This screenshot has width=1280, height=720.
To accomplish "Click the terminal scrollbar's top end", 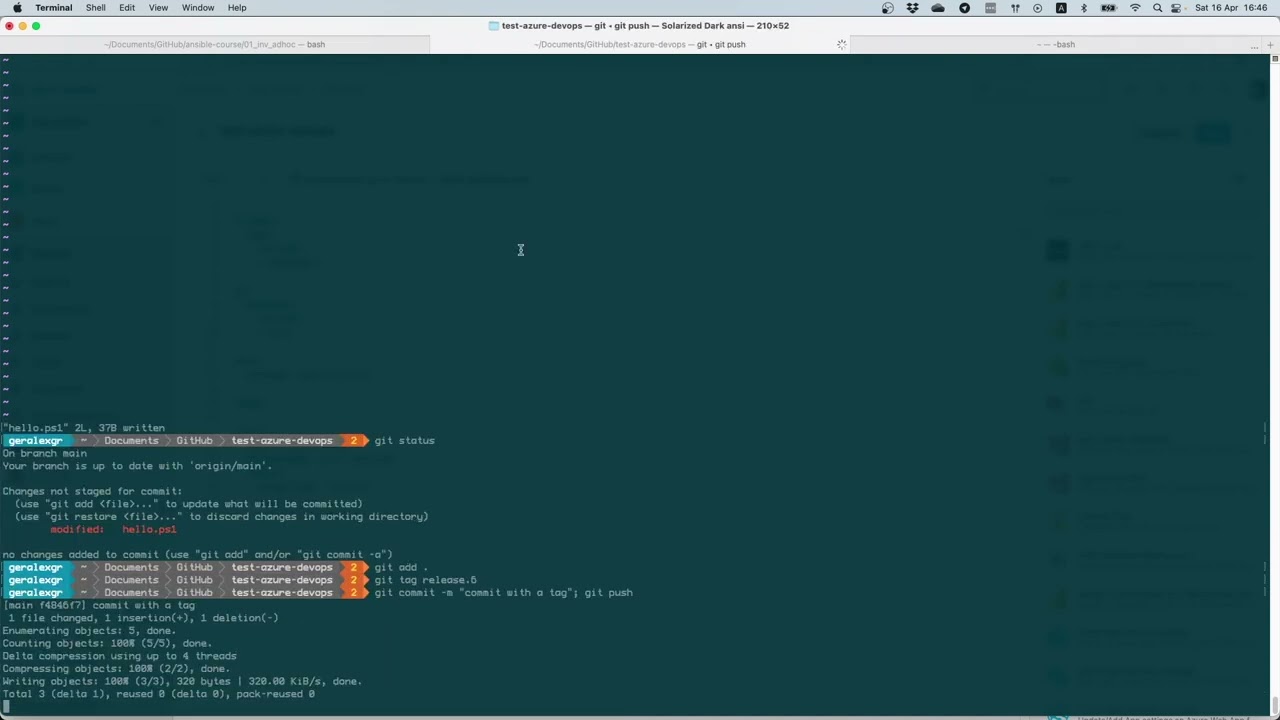I will [1274, 60].
